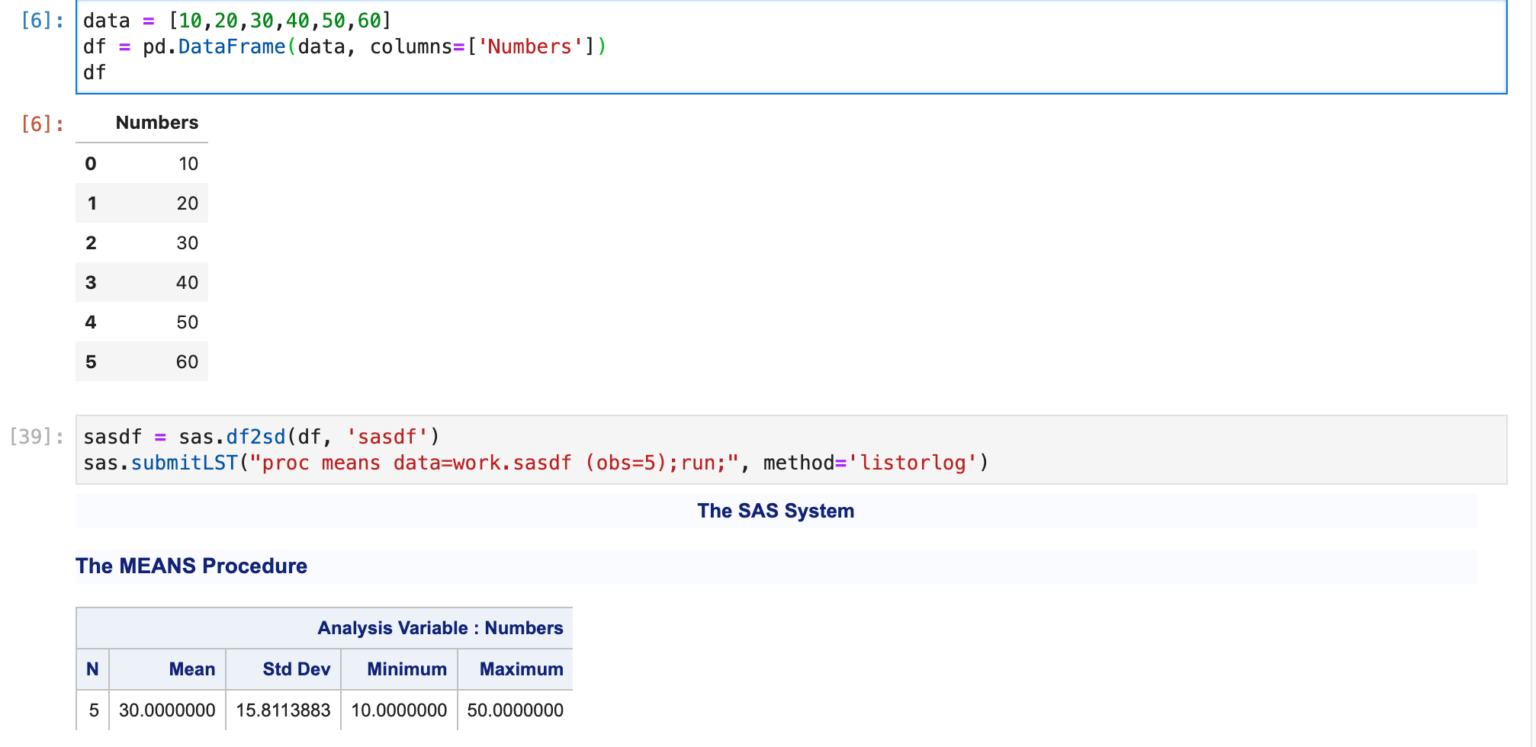Click row index 5 of the dataframe
Image resolution: width=1536 pixels, height=747 pixels.
click(91, 362)
